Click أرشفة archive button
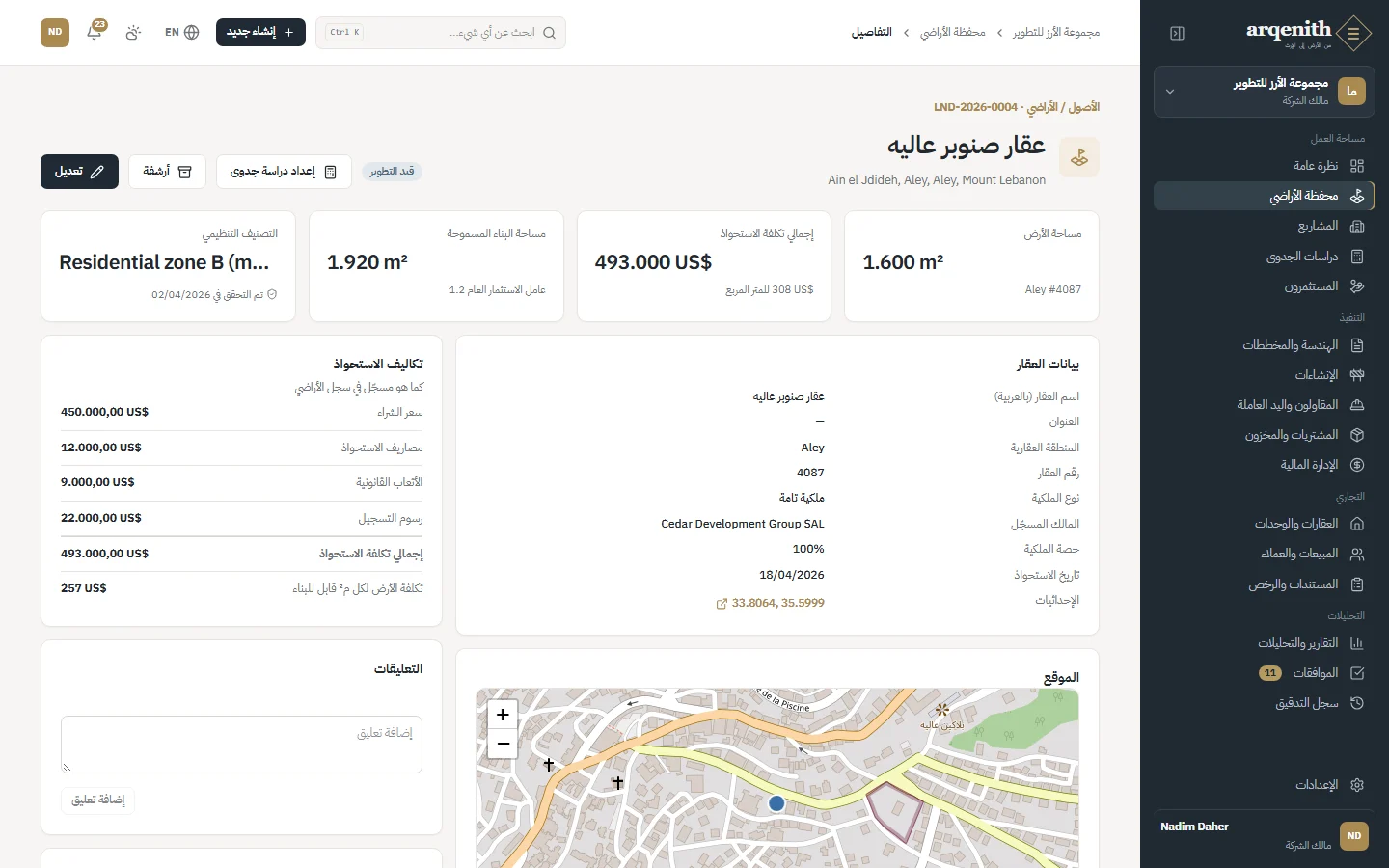 pyautogui.click(x=168, y=172)
